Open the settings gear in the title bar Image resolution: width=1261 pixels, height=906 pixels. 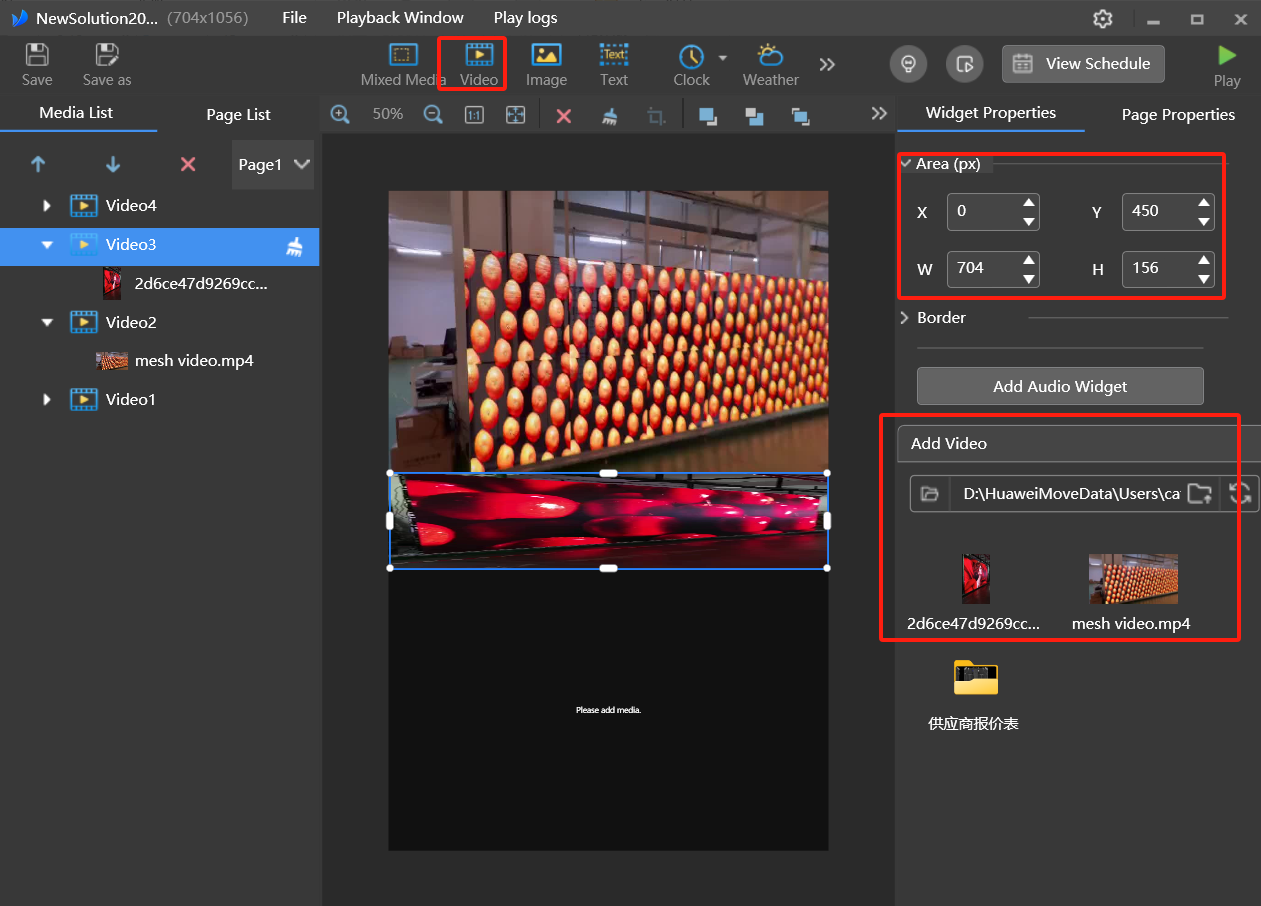[1103, 19]
